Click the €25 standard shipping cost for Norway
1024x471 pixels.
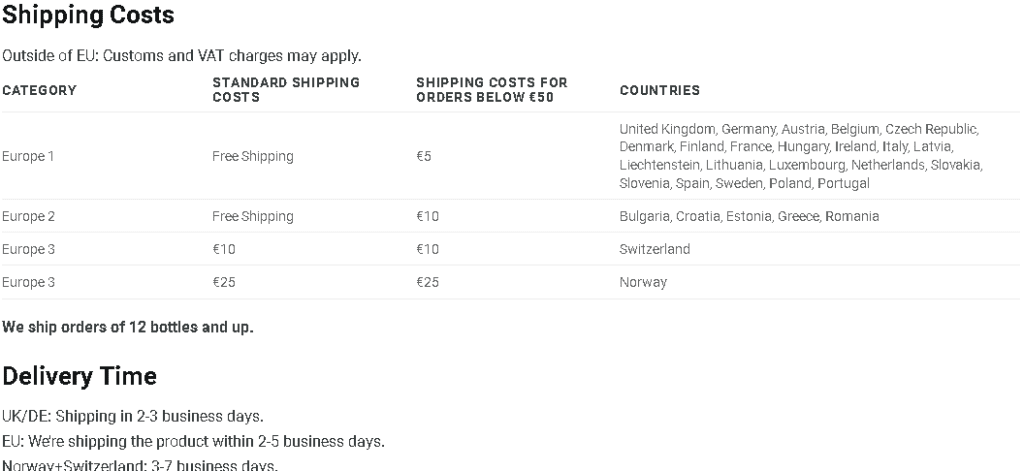coord(224,282)
